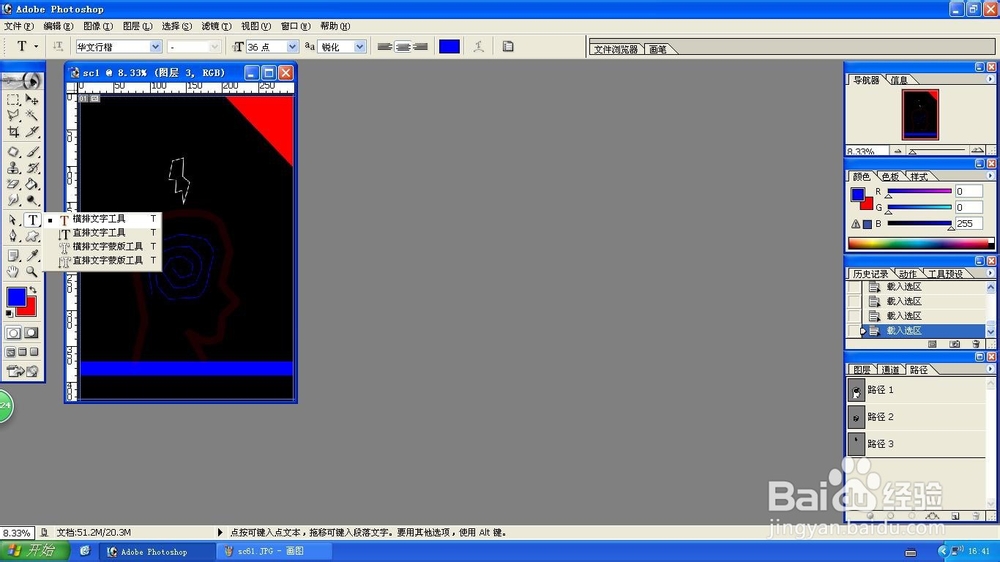Select the Dodge tool
The width and height of the screenshot is (1000, 562).
pyautogui.click(x=32, y=200)
